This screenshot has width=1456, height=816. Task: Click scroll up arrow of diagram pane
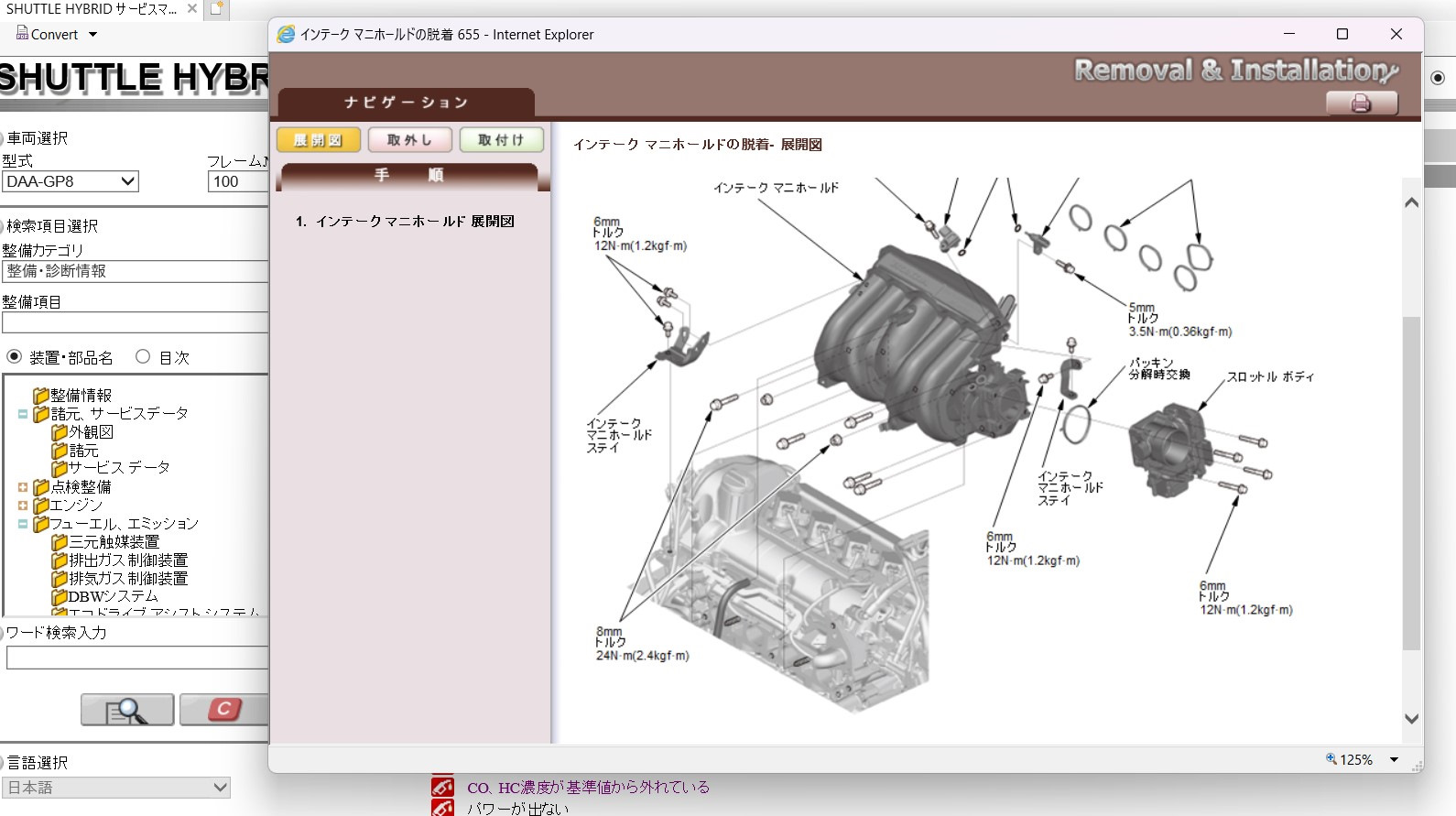tap(1411, 202)
